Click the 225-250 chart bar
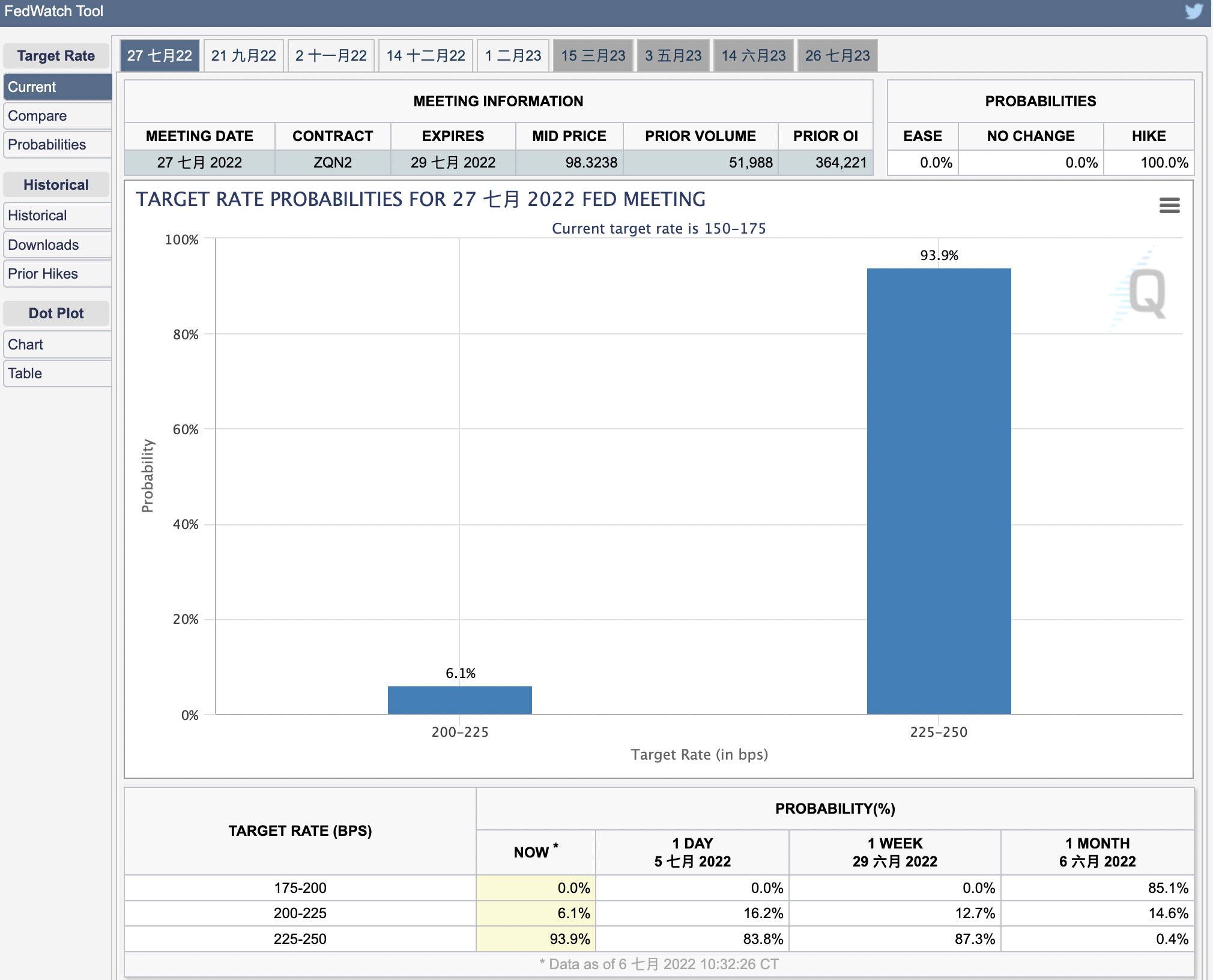The image size is (1213, 980). 939,491
